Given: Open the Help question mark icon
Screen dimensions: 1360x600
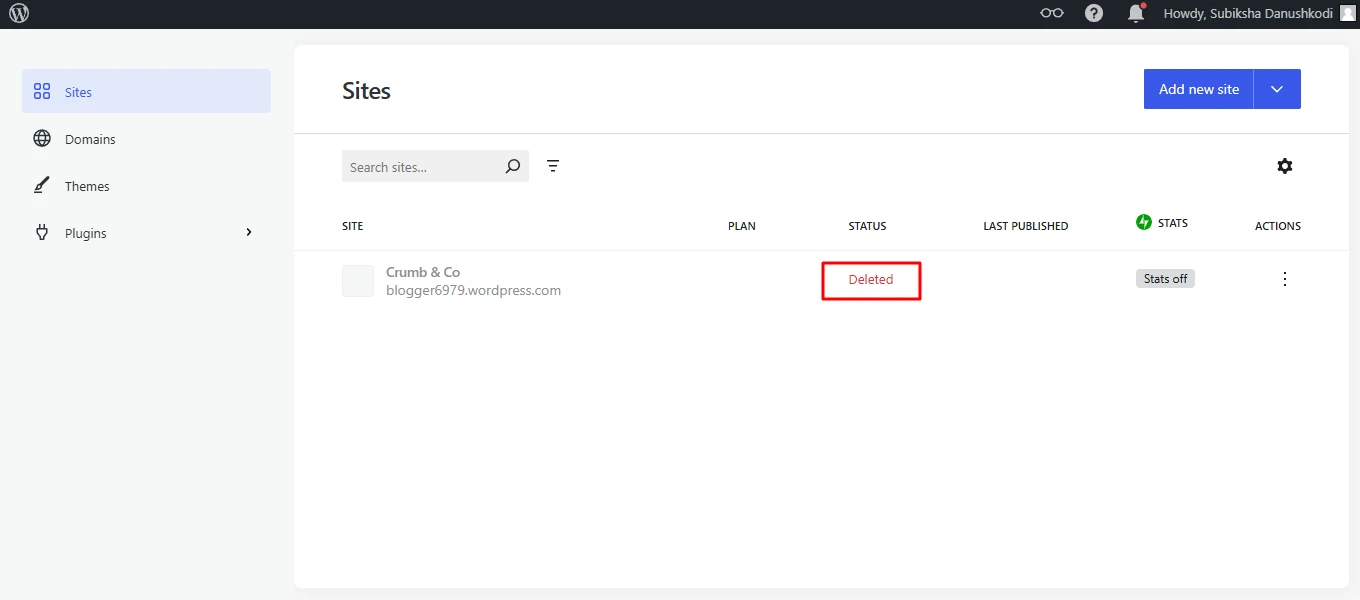Looking at the screenshot, I should tap(1094, 14).
